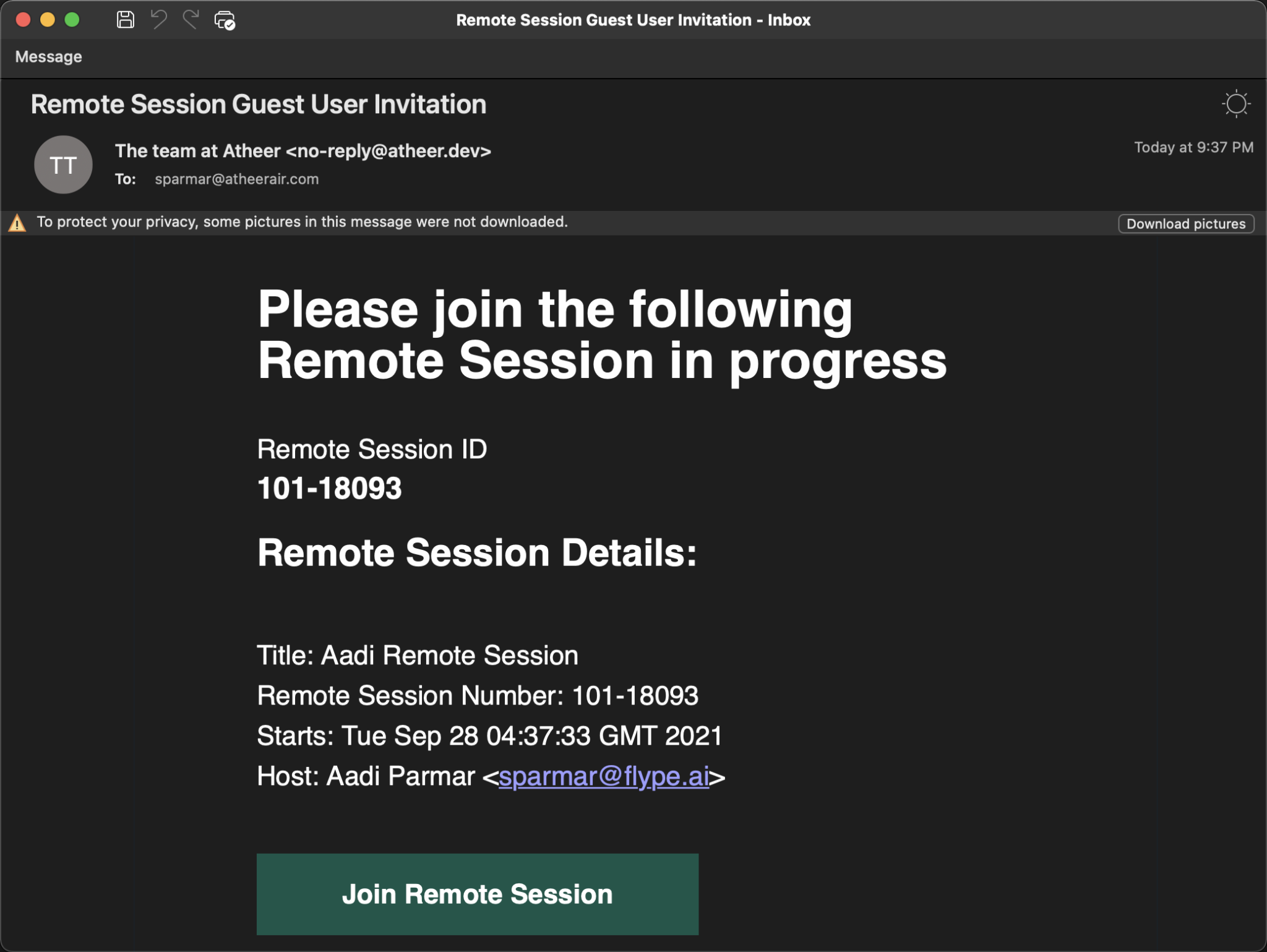The height and width of the screenshot is (952, 1267).
Task: Click the Redo arrow icon
Action: 191,20
